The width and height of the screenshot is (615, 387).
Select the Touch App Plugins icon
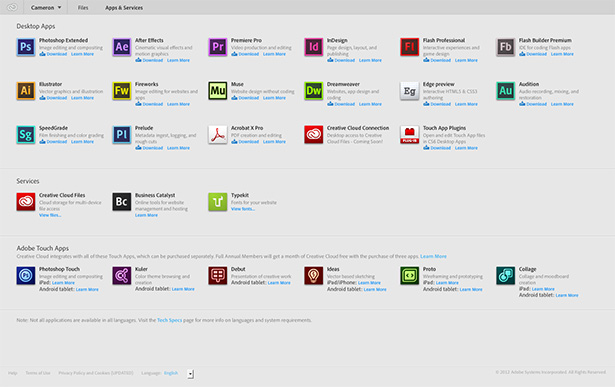tap(409, 135)
